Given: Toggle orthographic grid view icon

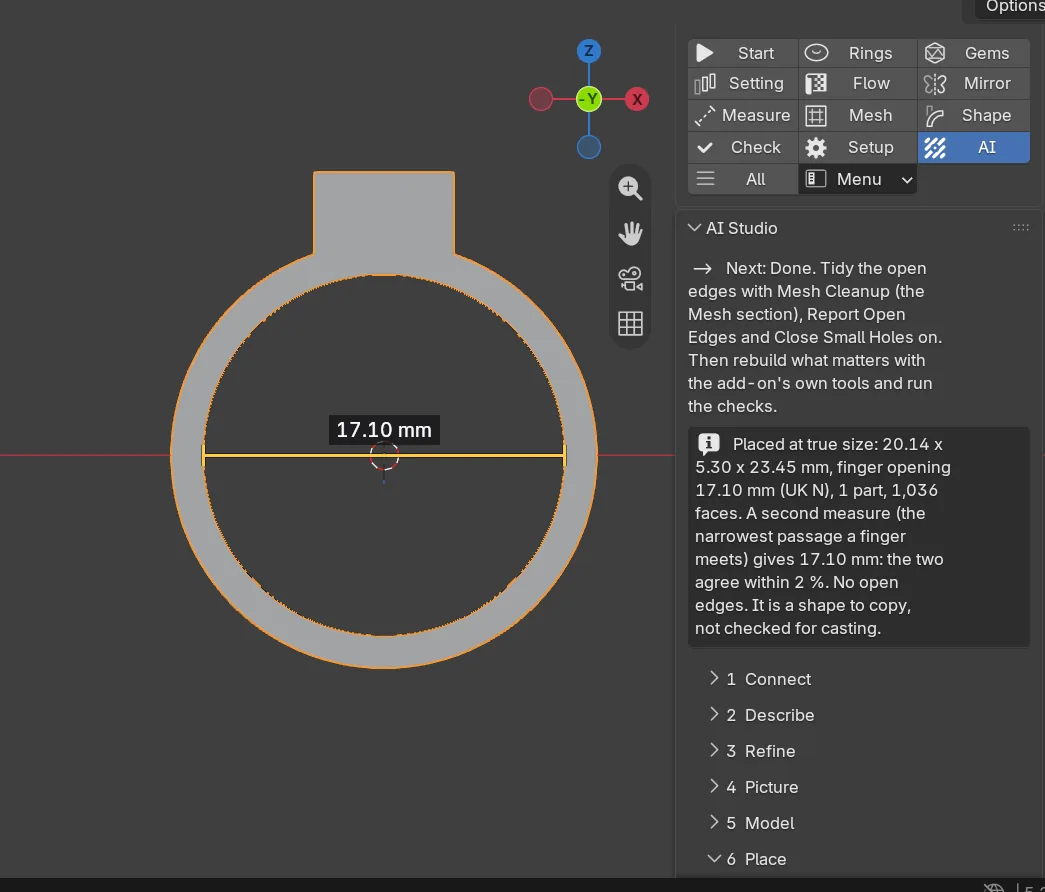Looking at the screenshot, I should 630,324.
